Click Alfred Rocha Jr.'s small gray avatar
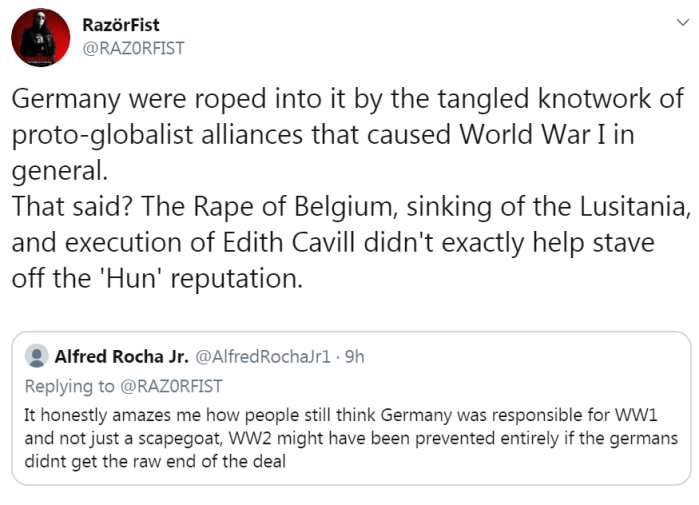 point(36,356)
